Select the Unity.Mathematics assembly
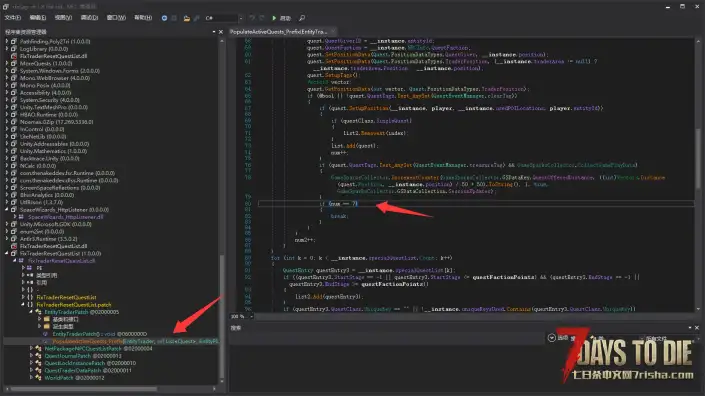The width and height of the screenshot is (705, 396). (x=54, y=151)
